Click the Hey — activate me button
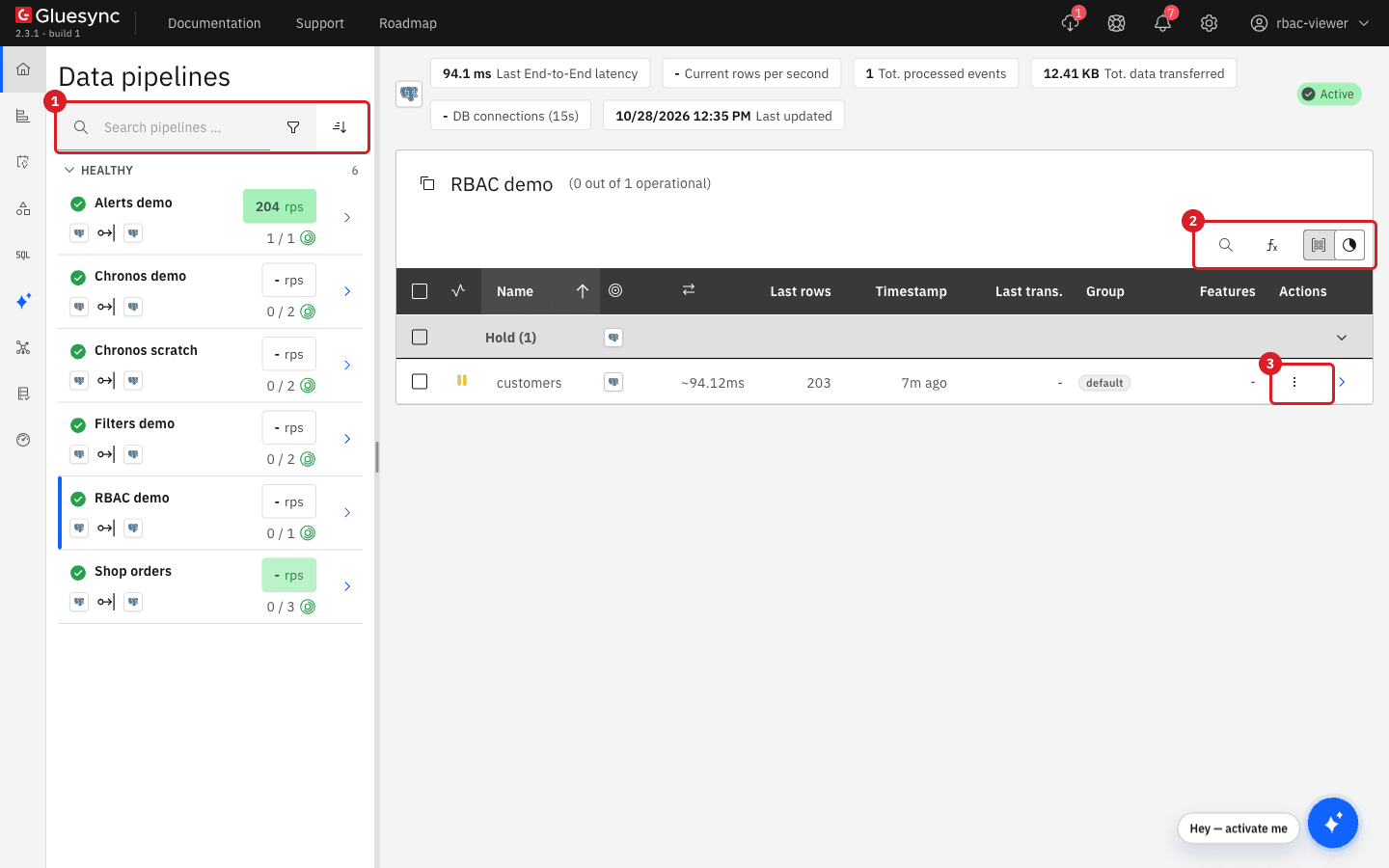1389x868 pixels. tap(1239, 828)
